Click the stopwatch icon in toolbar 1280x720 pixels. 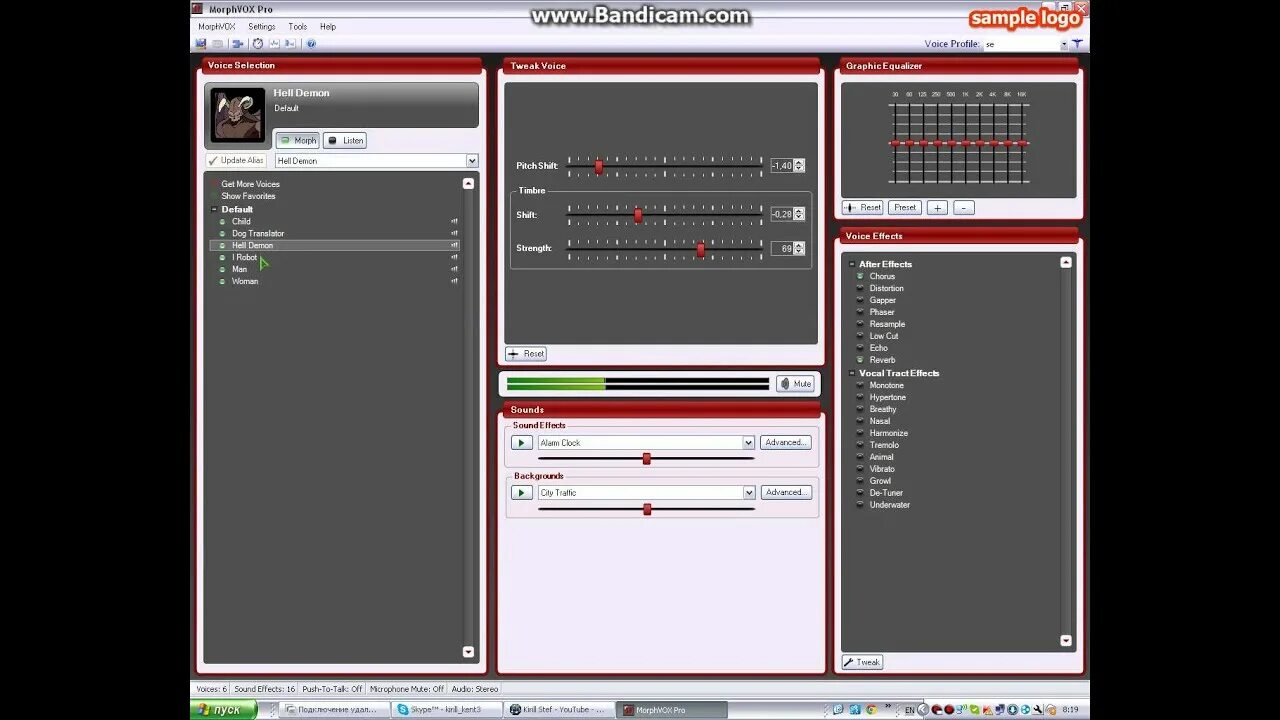tap(258, 44)
